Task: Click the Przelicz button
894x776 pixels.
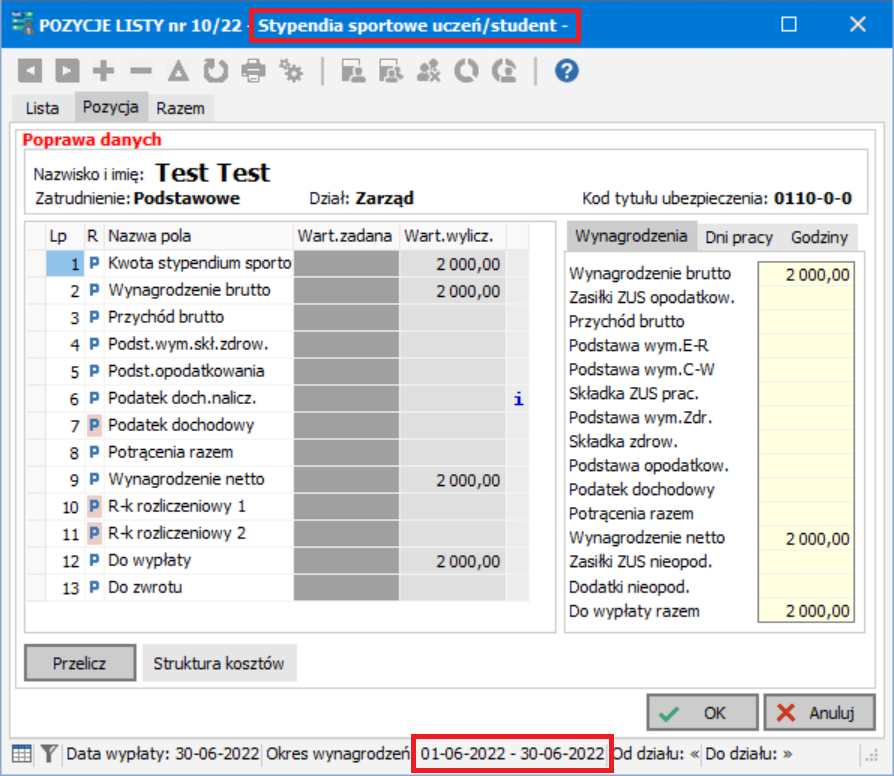Action: [x=80, y=663]
